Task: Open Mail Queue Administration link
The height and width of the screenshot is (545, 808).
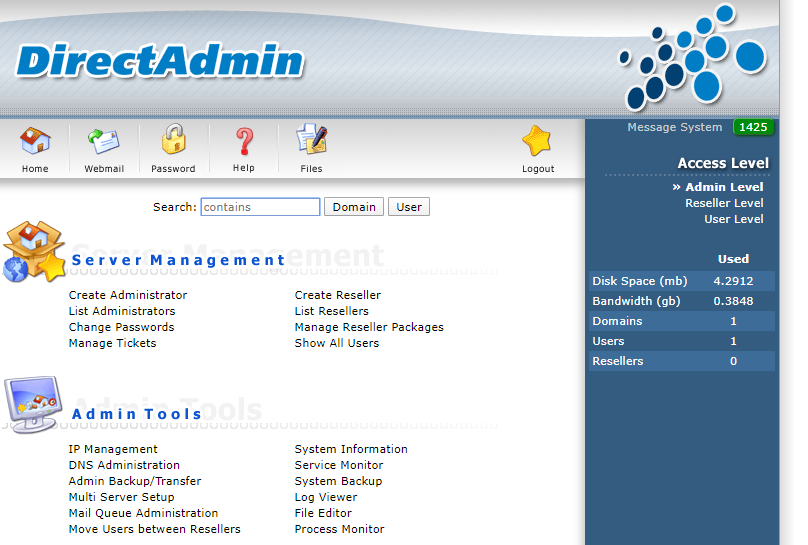Action: pos(143,513)
